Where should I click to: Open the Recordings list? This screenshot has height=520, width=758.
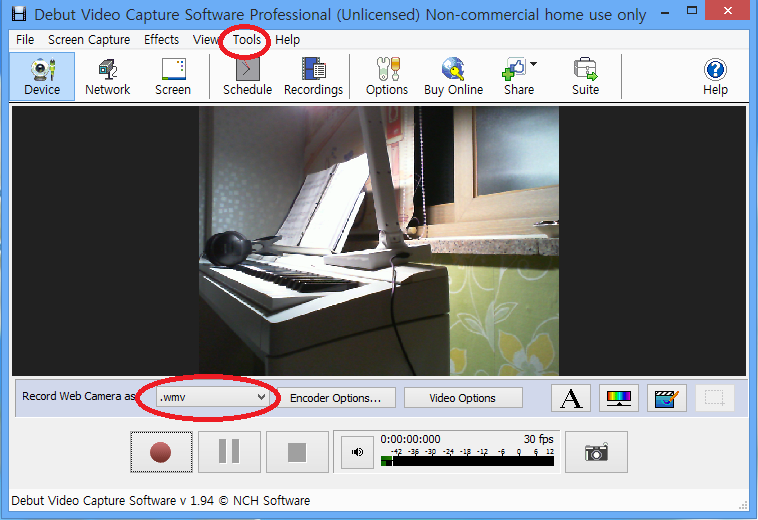[313, 77]
